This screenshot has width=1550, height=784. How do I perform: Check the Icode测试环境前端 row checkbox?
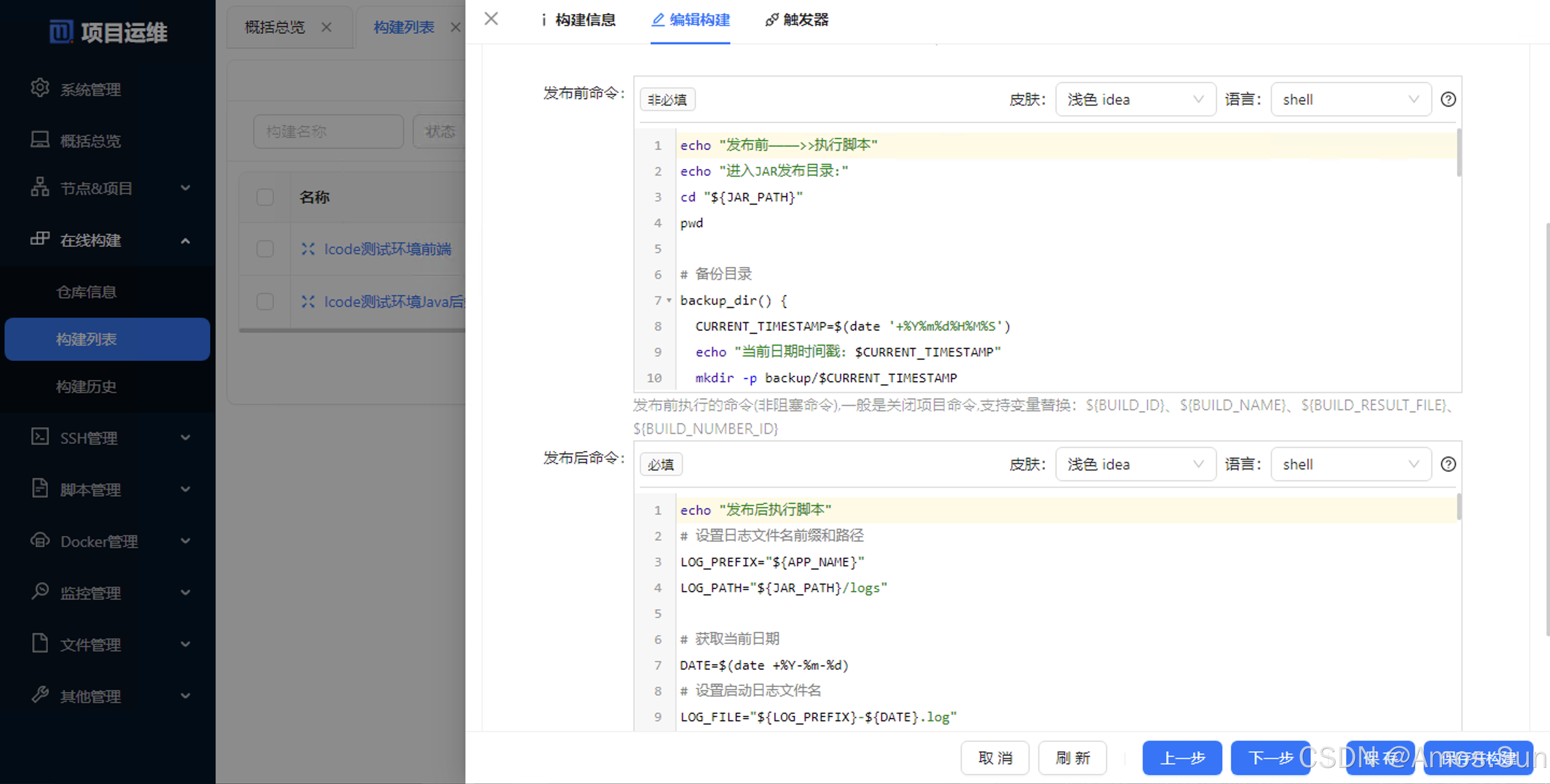coord(265,249)
